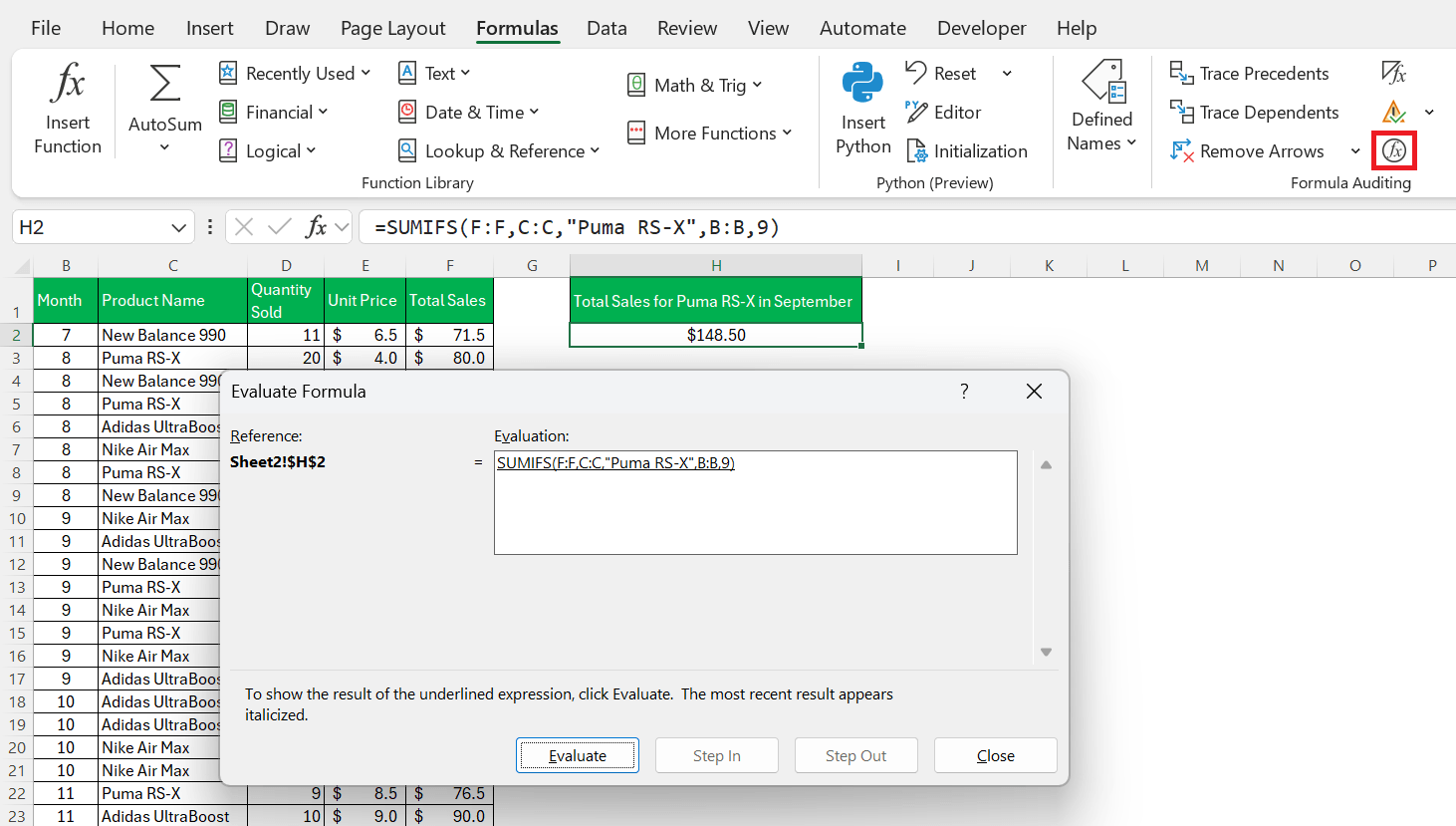
Task: Open Date & Time functions menu
Action: pos(468,112)
